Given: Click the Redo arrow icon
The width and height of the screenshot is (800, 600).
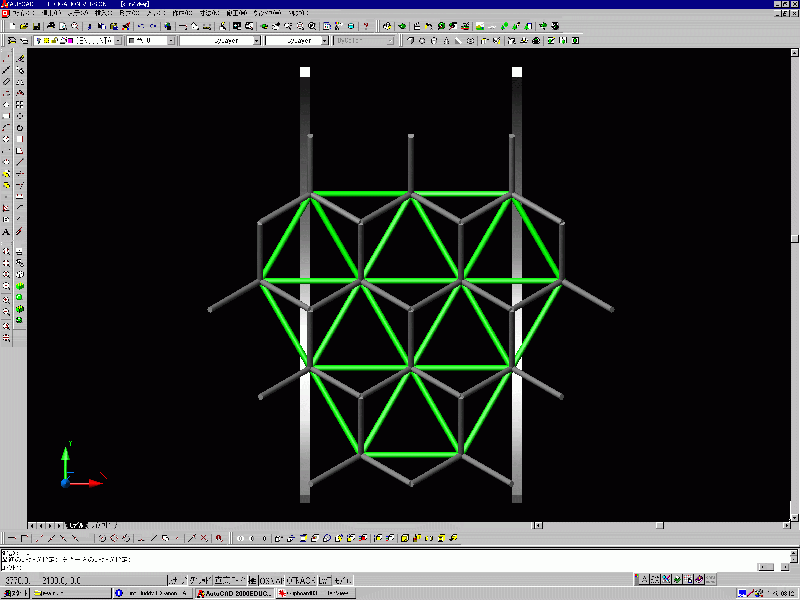Looking at the screenshot, I should 153,26.
